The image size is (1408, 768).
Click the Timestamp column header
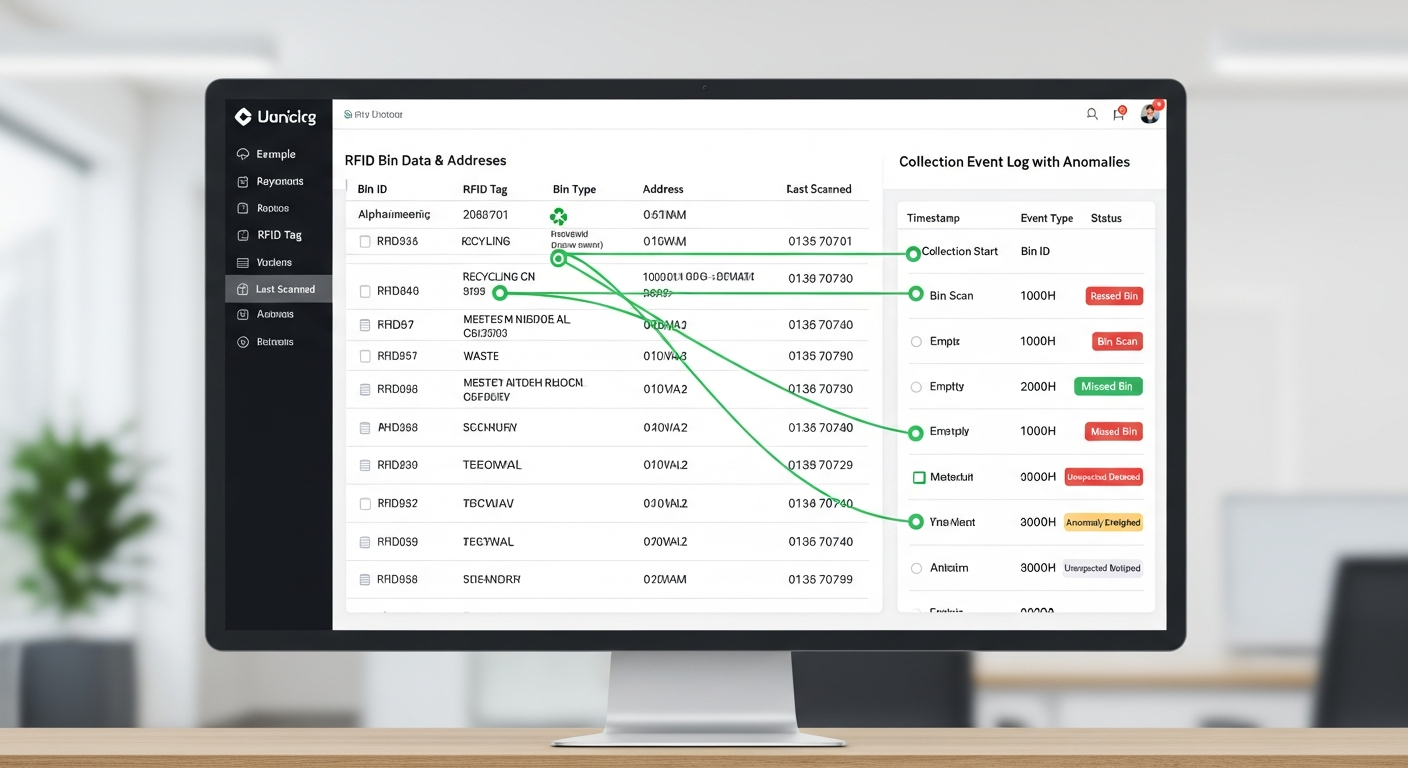[933, 218]
